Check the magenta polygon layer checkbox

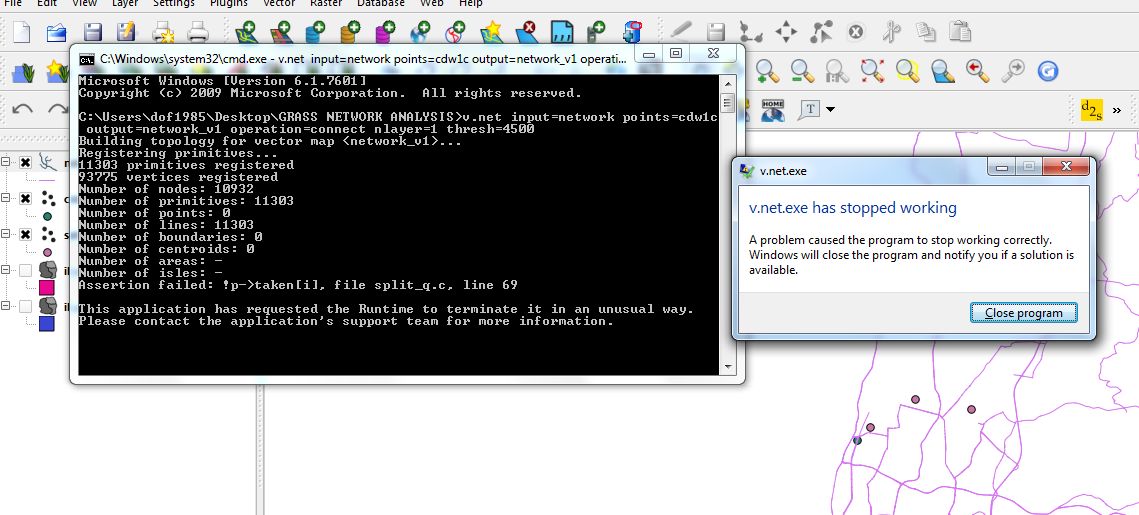point(25,270)
